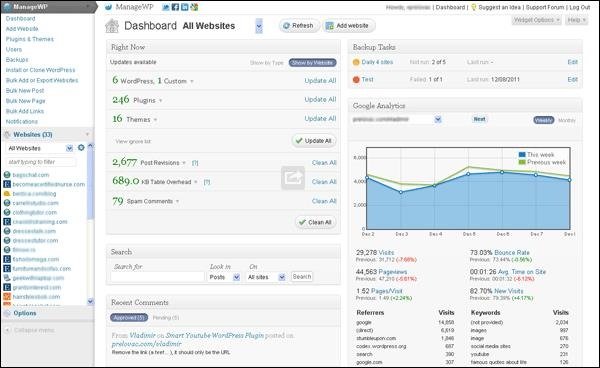Image resolution: width=600 pixels, height=368 pixels.
Task: Click the Dashboard home icon
Action: [x=112, y=26]
